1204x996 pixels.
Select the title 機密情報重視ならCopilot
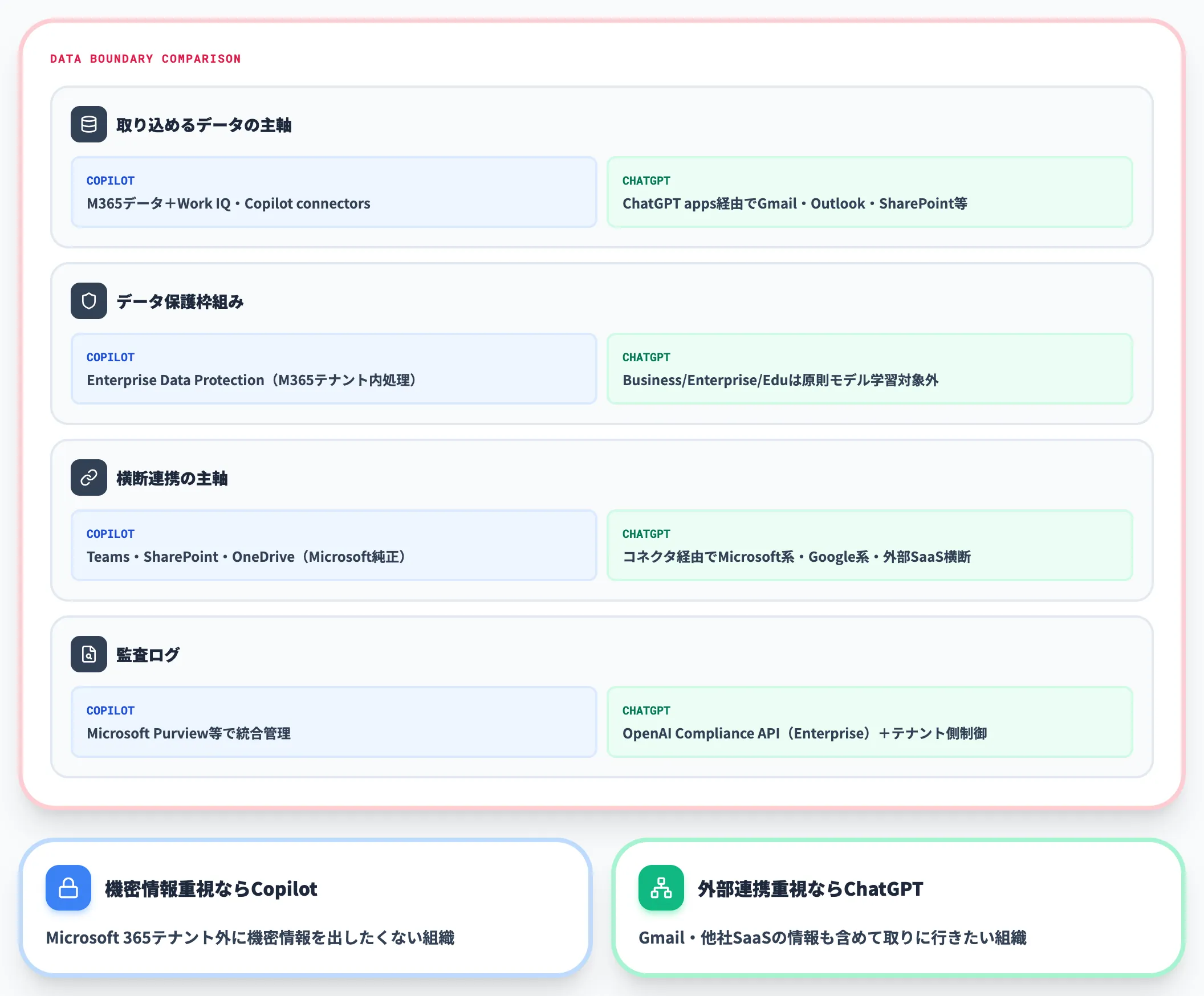coord(211,888)
